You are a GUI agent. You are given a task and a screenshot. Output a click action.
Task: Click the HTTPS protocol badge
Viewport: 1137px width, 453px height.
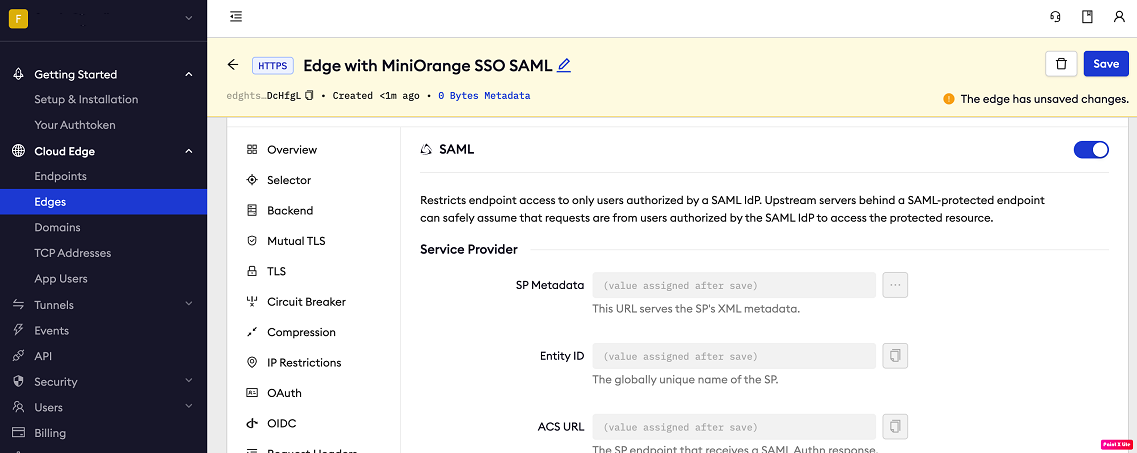pyautogui.click(x=273, y=65)
